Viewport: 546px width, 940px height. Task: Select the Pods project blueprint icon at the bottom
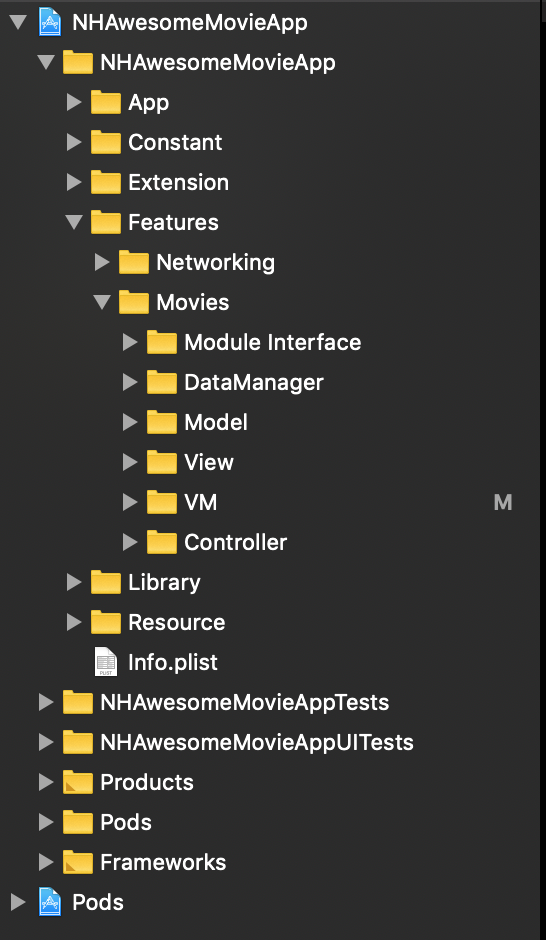point(50,902)
